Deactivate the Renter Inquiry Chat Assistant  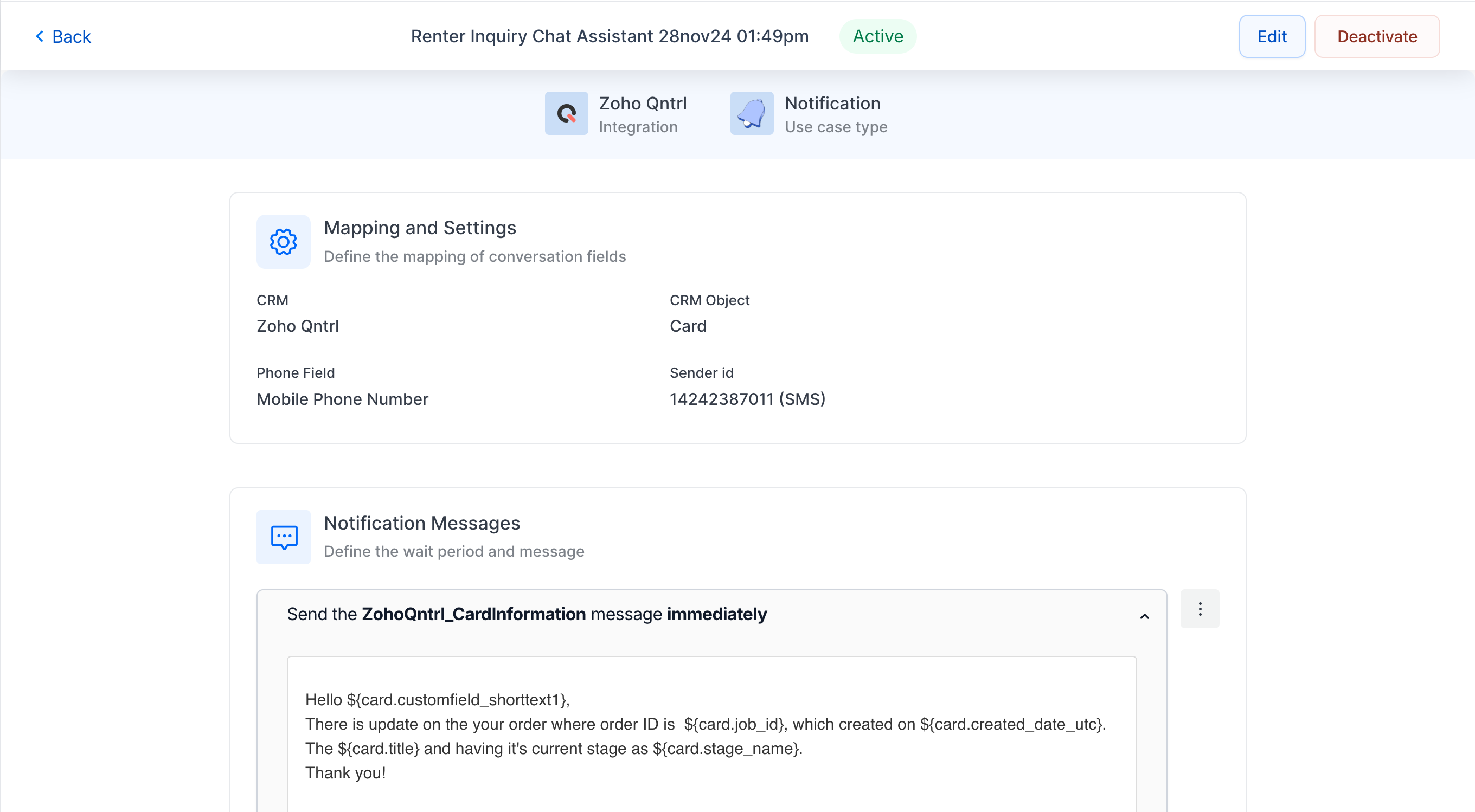coord(1376,37)
